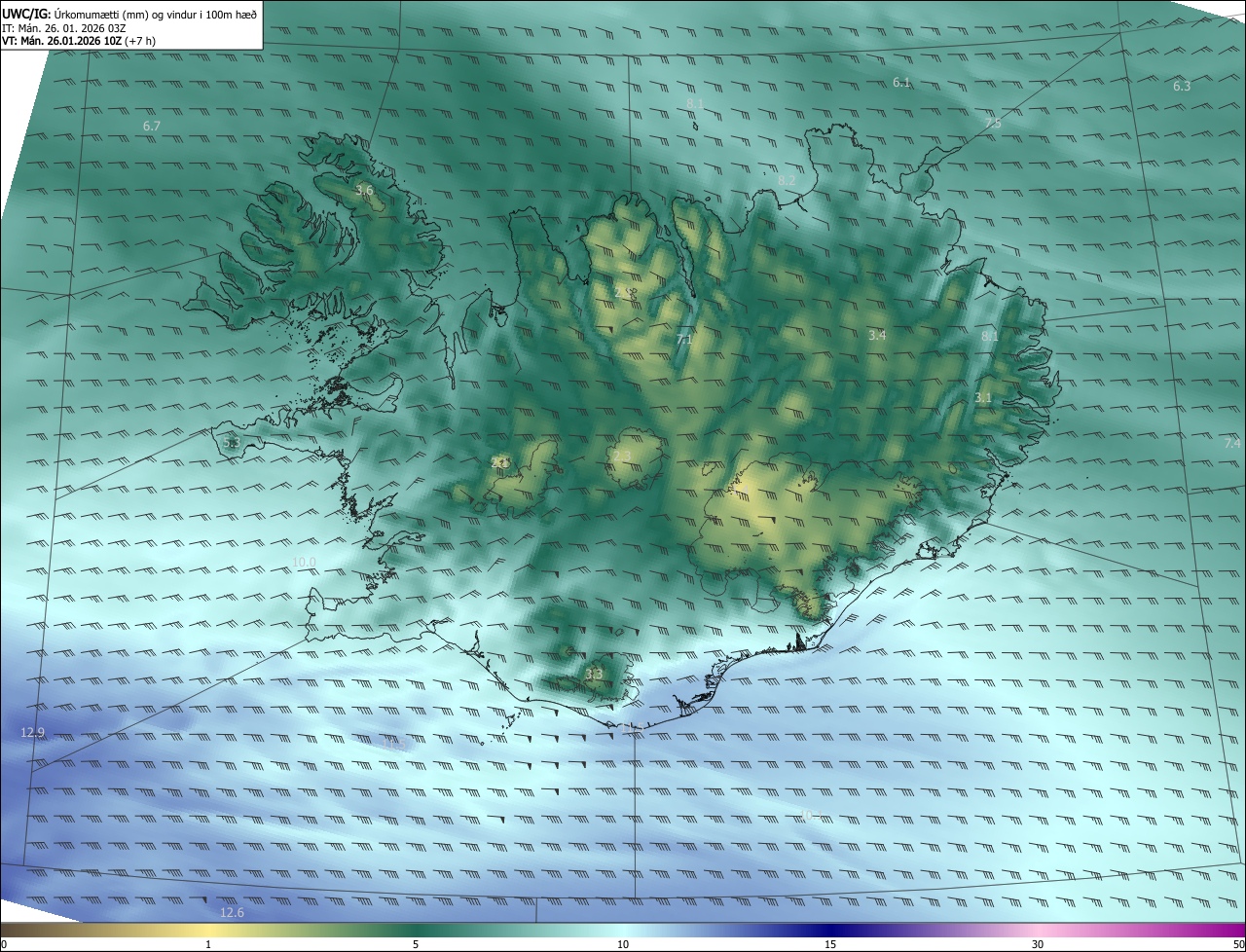Click the 'VT: Mán. 26.01.2026 10Z (+7 h)' line
This screenshot has height=952, width=1246.
click(x=79, y=41)
